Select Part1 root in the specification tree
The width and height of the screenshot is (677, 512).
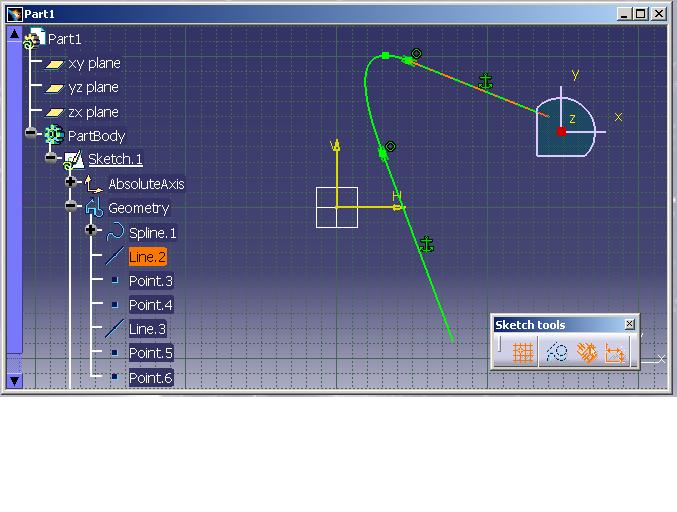point(64,39)
